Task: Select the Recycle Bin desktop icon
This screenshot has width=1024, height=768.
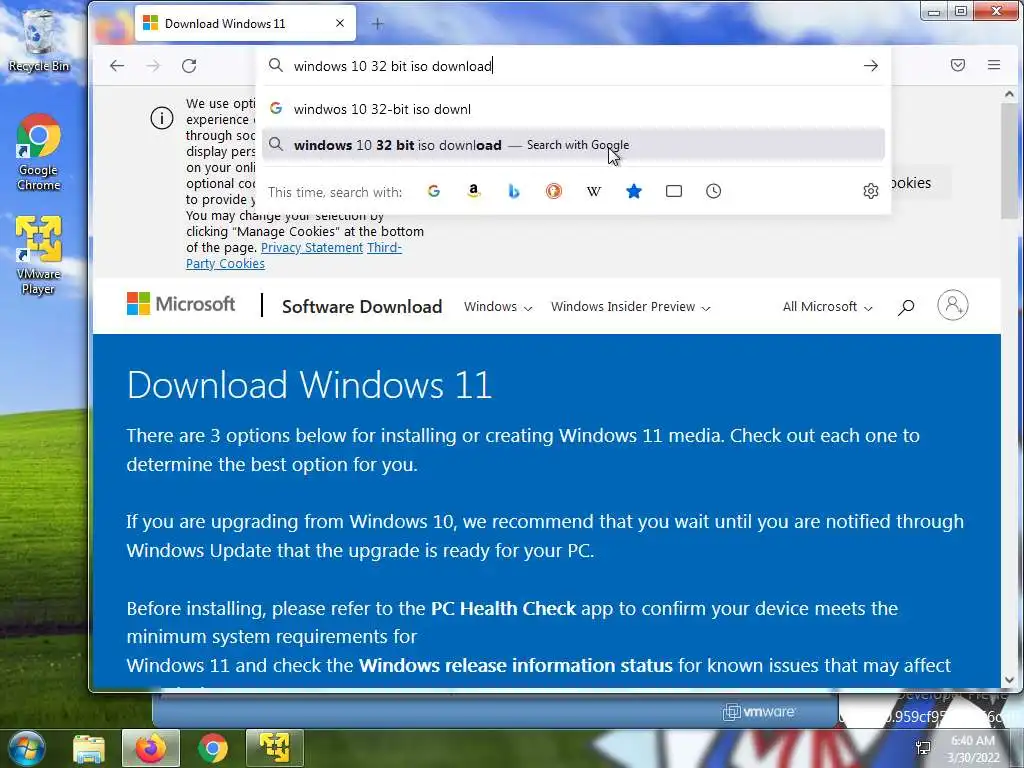Action: pos(39,39)
